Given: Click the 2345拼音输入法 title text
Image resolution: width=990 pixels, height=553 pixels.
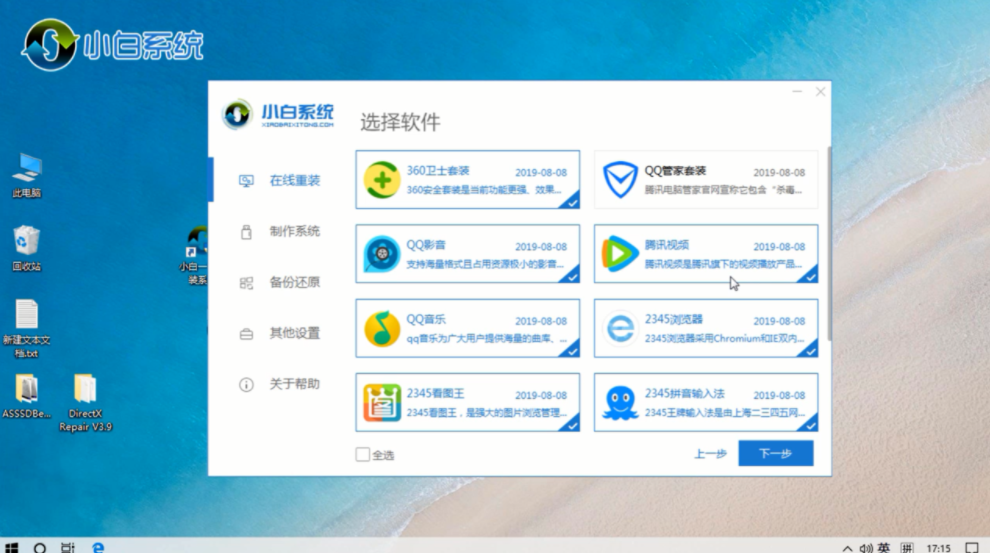Looking at the screenshot, I should coord(684,394).
